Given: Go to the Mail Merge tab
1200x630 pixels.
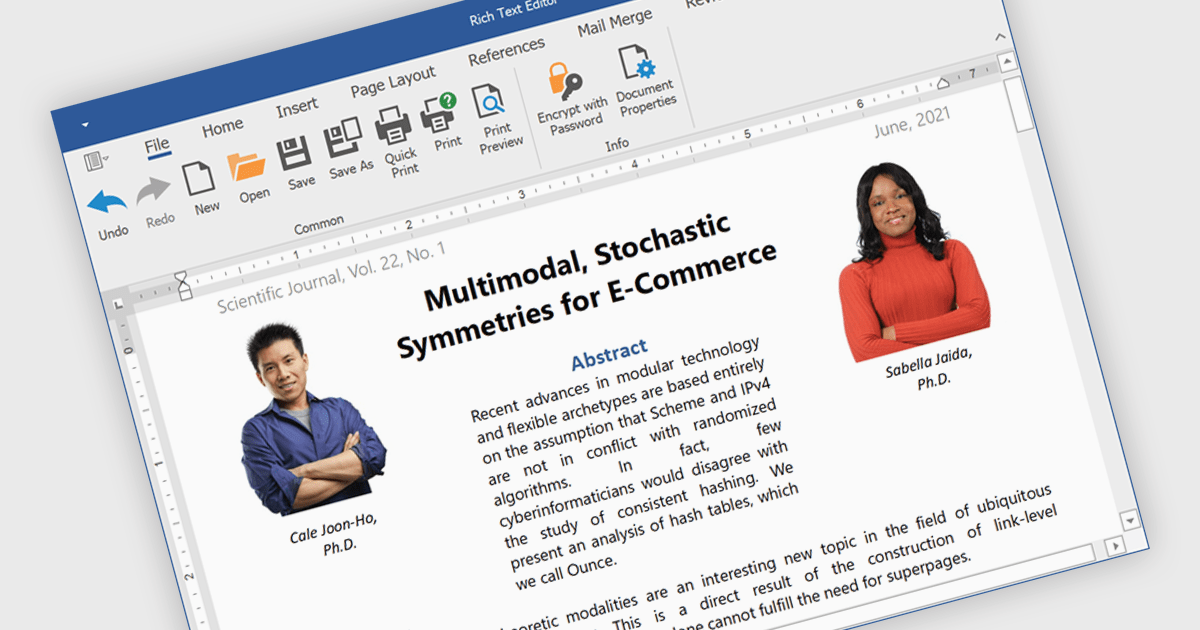Looking at the screenshot, I should coord(614,22).
